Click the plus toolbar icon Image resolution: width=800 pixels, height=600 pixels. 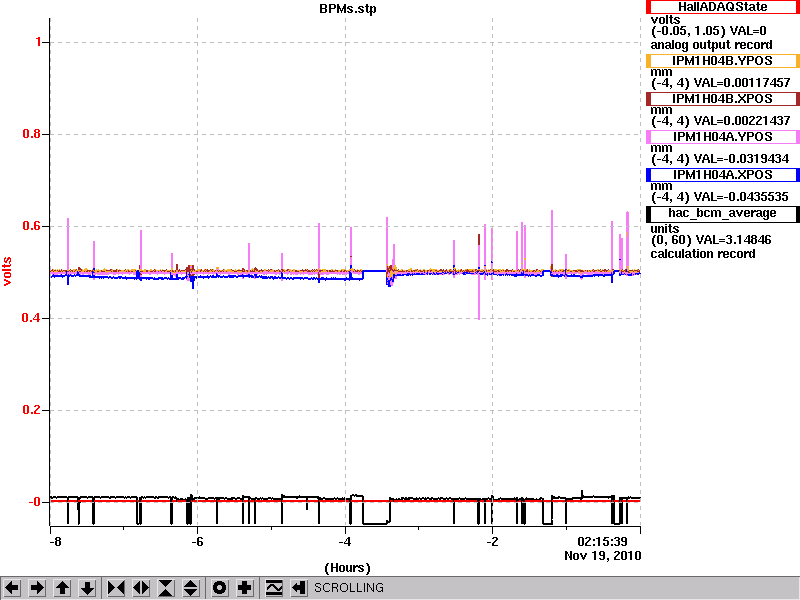245,588
